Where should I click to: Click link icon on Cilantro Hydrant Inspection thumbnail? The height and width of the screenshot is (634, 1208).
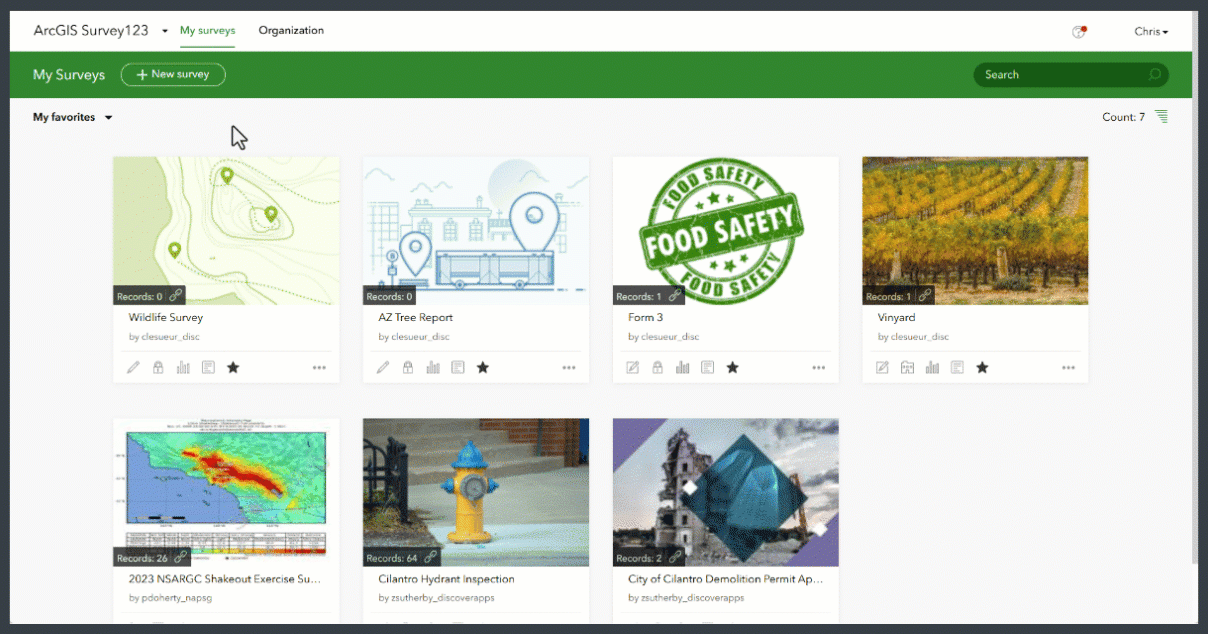(431, 558)
